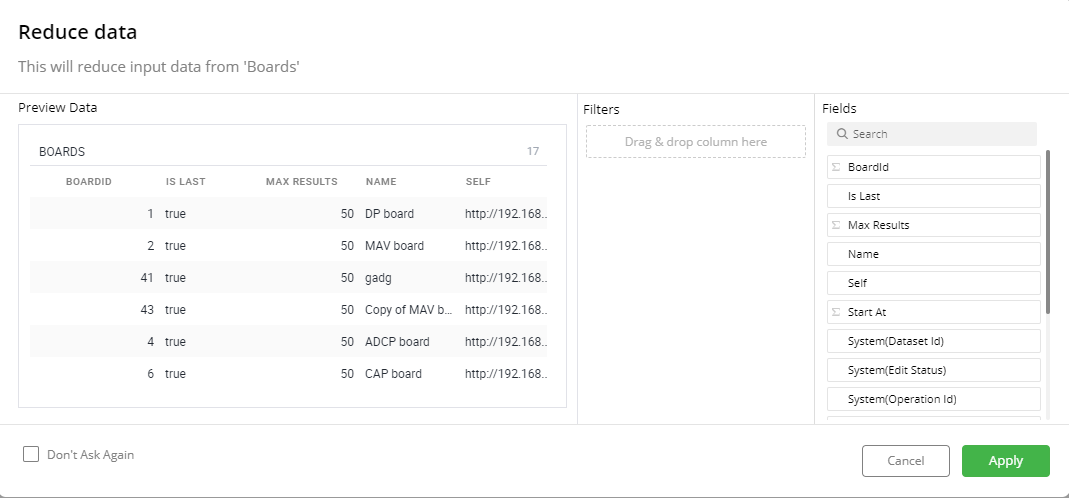
Task: Select the Is Last field
Action: (933, 196)
